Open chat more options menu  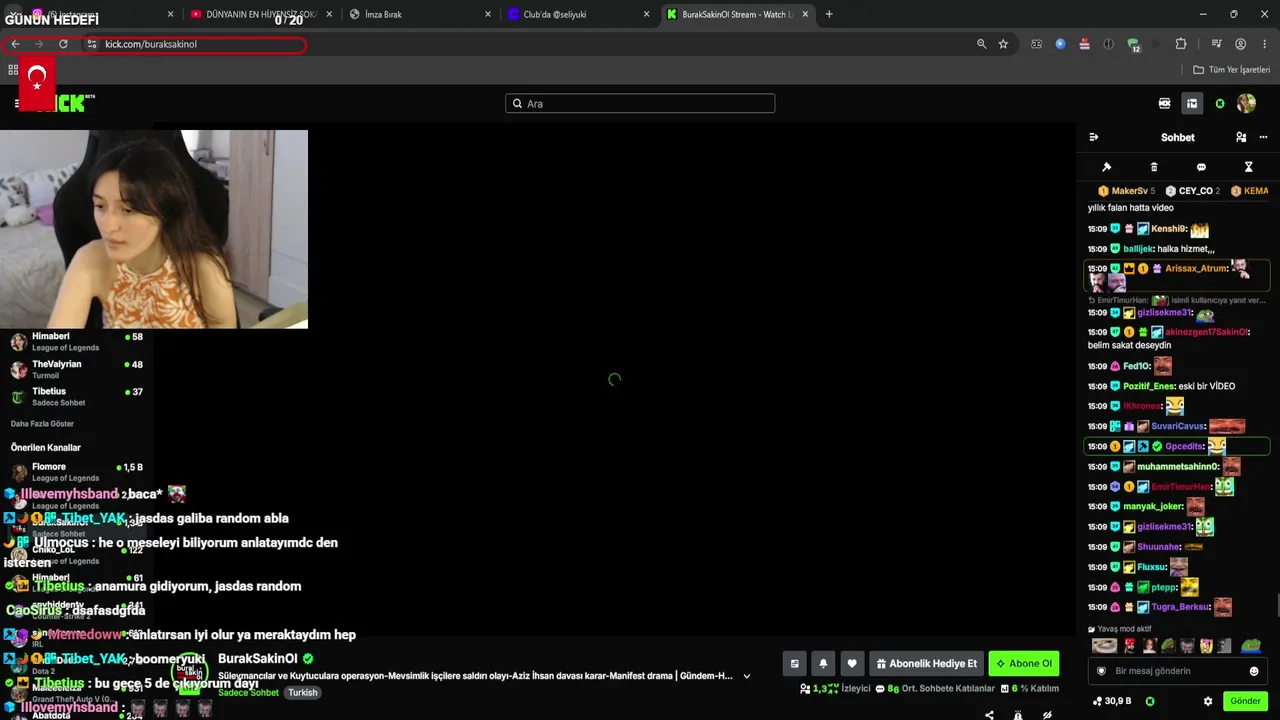click(x=1264, y=137)
